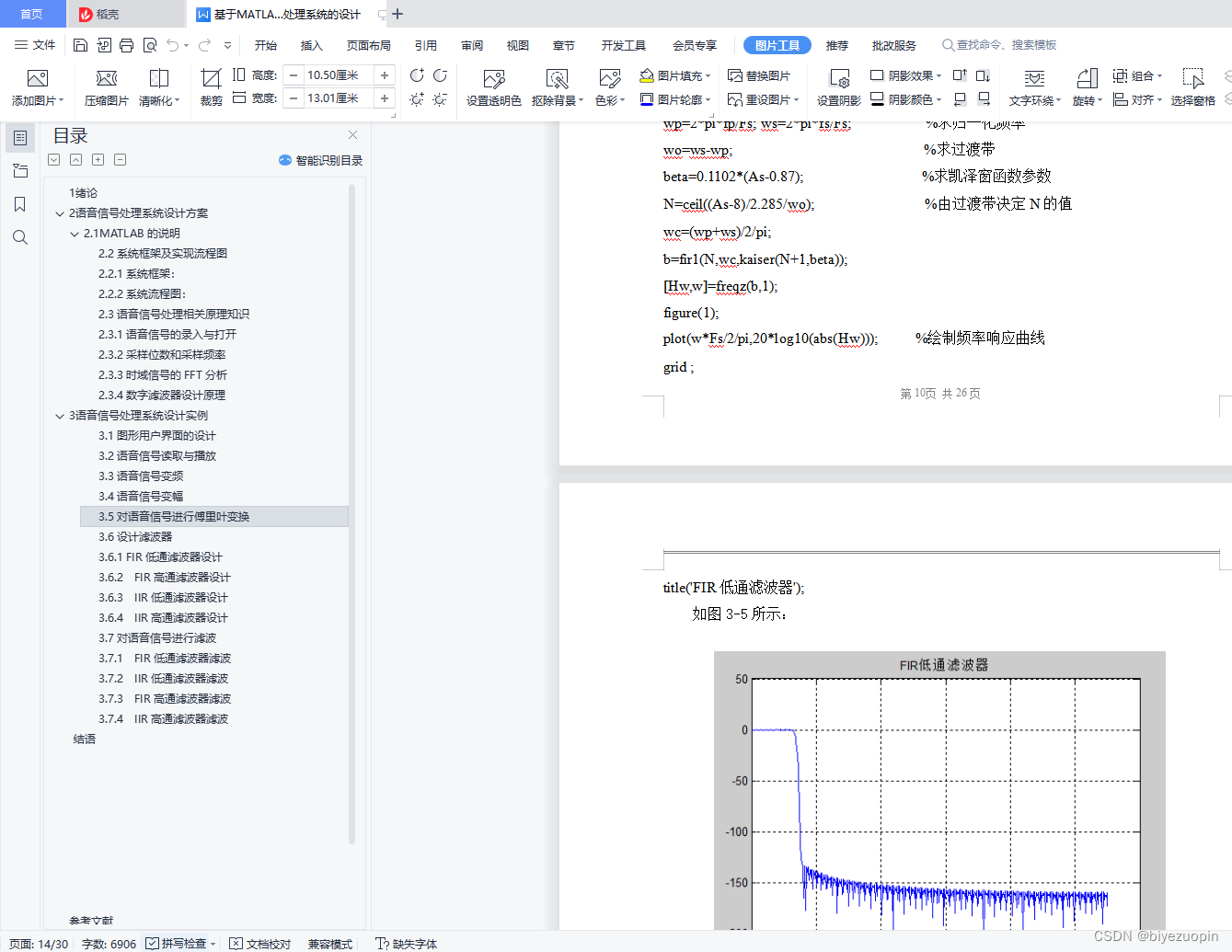Viewport: 1232px width, 952px height.
Task: Open new tab plus button
Action: click(x=397, y=14)
